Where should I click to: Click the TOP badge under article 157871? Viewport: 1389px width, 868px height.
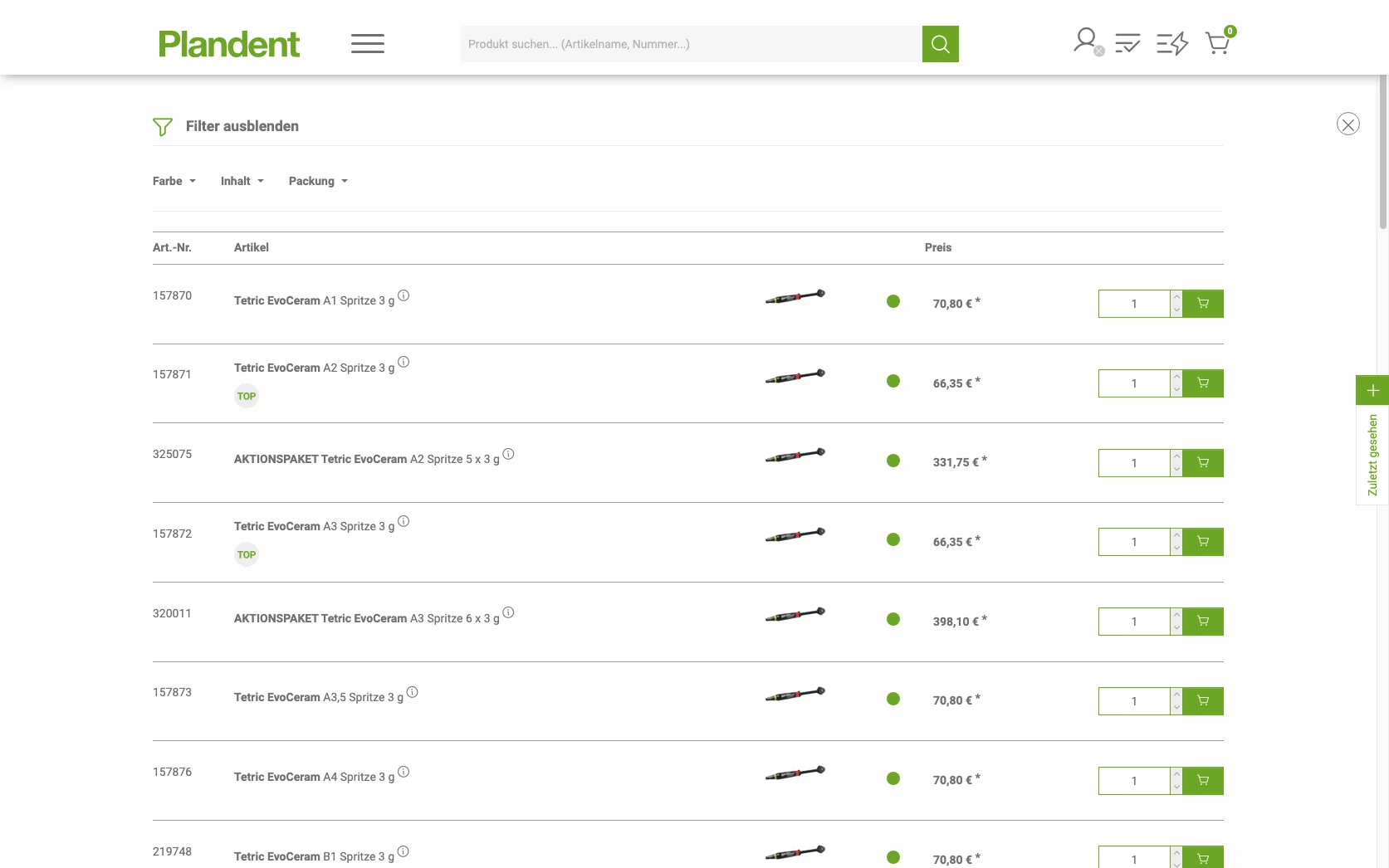point(247,397)
